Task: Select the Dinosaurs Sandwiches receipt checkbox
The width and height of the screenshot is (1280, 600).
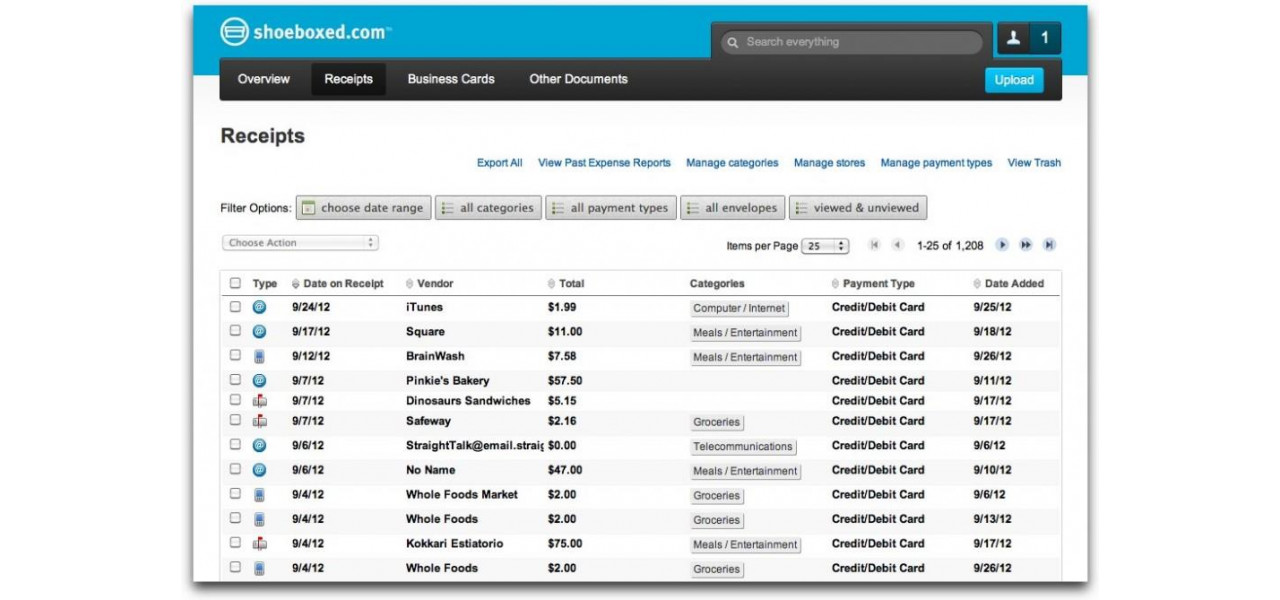Action: click(235, 399)
